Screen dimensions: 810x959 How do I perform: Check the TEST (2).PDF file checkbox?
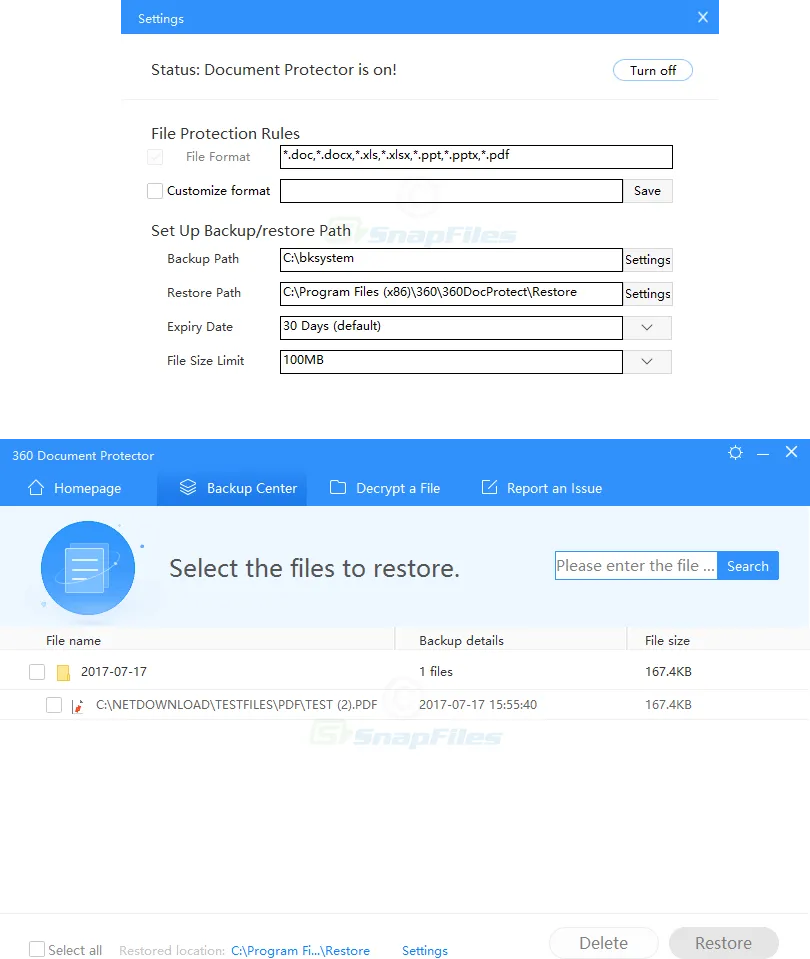(54, 705)
